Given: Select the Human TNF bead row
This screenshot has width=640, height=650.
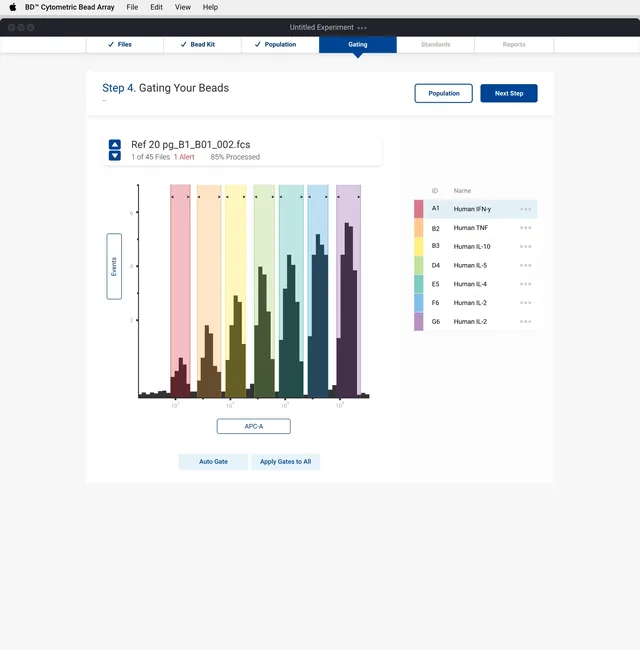Looking at the screenshot, I should coord(476,228).
